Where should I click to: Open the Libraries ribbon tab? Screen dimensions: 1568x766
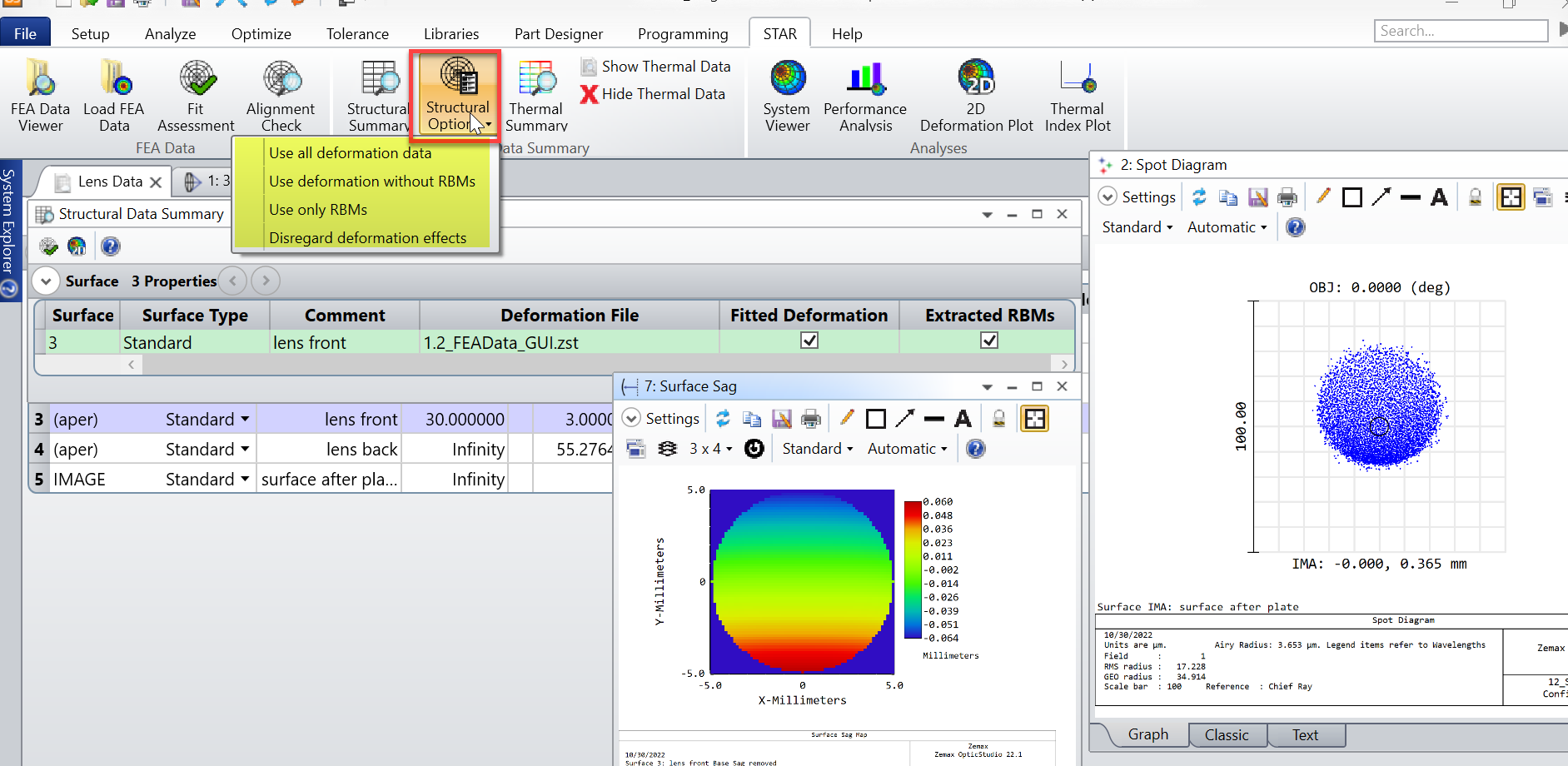coord(450,34)
